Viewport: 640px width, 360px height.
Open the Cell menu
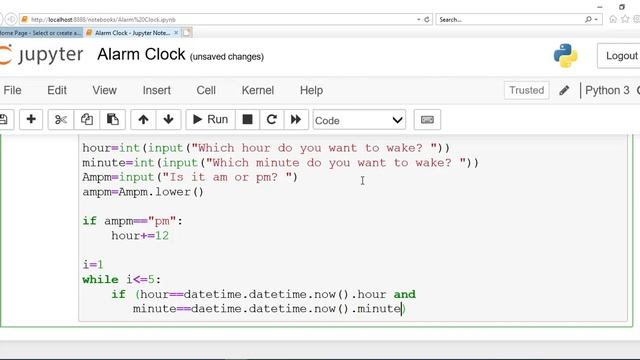pyautogui.click(x=206, y=90)
